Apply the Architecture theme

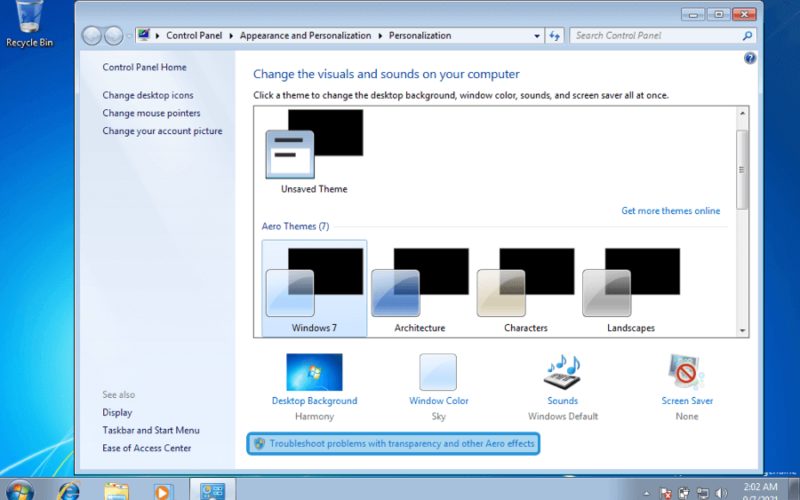[x=420, y=289]
